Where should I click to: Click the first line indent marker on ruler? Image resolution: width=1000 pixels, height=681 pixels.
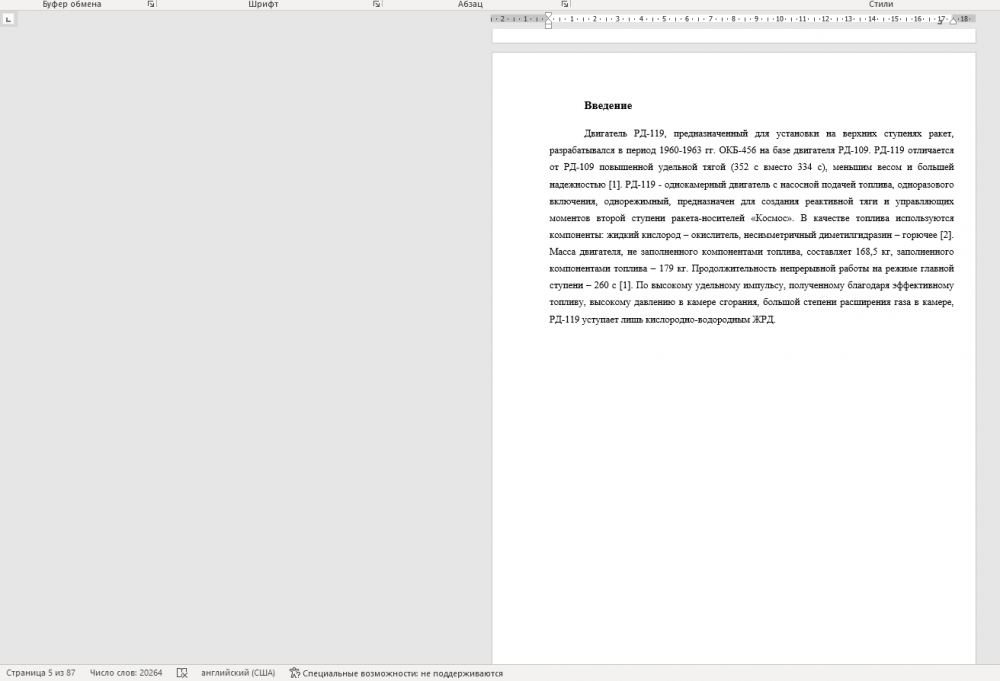point(548,16)
